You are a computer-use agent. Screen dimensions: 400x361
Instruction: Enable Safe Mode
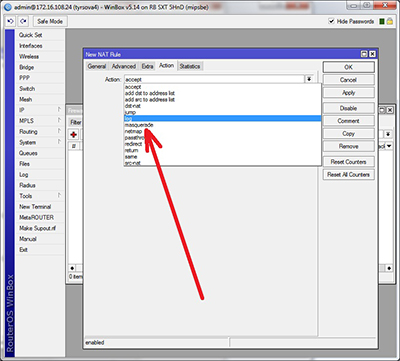[50, 21]
